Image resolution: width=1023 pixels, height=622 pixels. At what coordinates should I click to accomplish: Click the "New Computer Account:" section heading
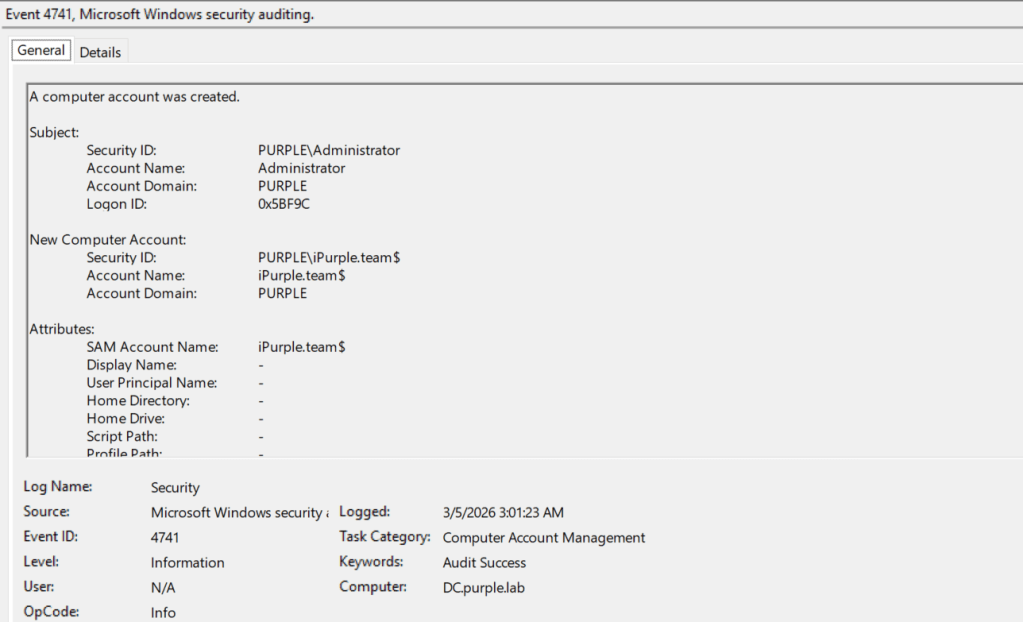click(x=108, y=240)
